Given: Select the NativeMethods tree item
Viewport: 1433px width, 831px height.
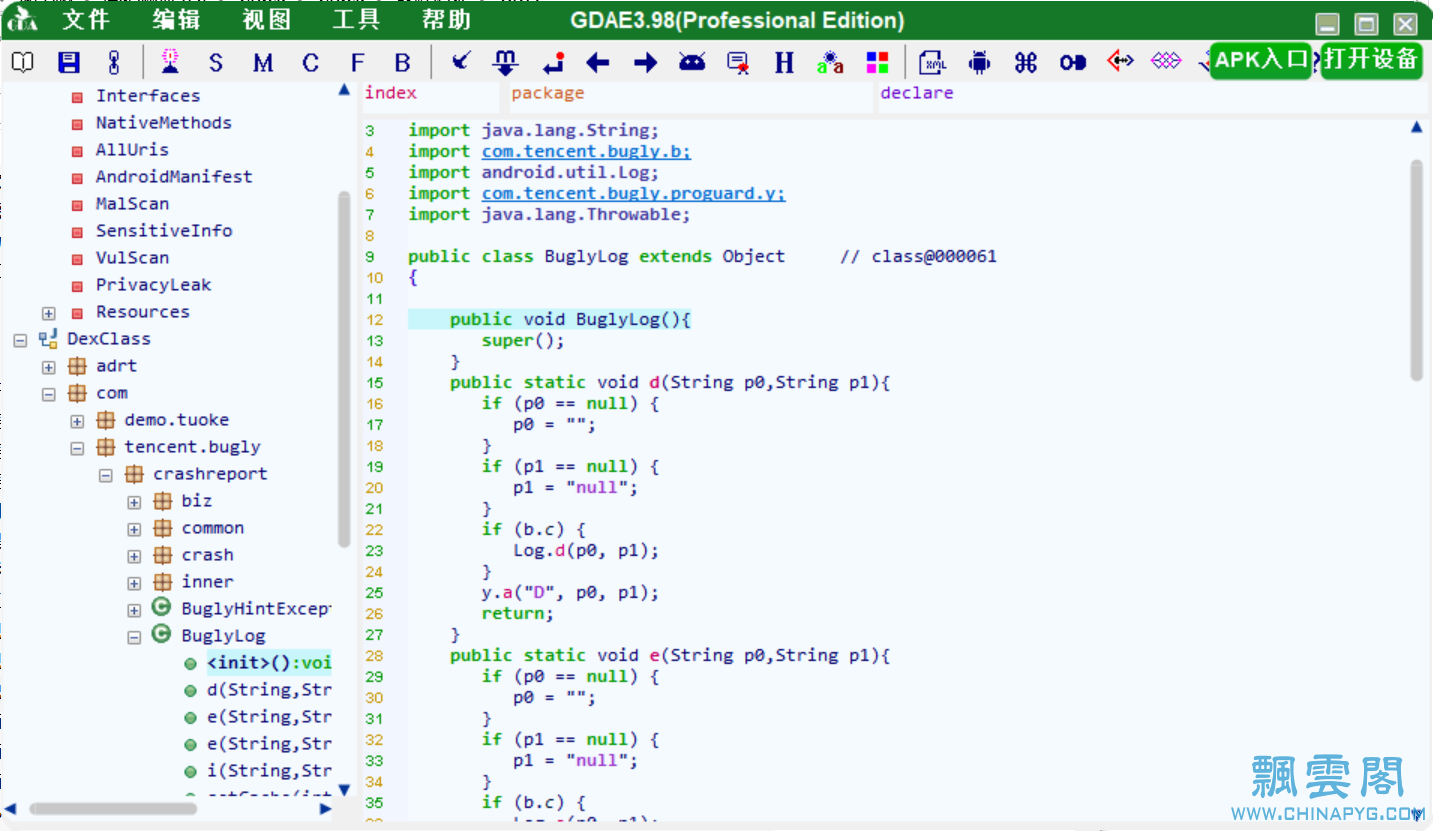Looking at the screenshot, I should pyautogui.click(x=164, y=123).
